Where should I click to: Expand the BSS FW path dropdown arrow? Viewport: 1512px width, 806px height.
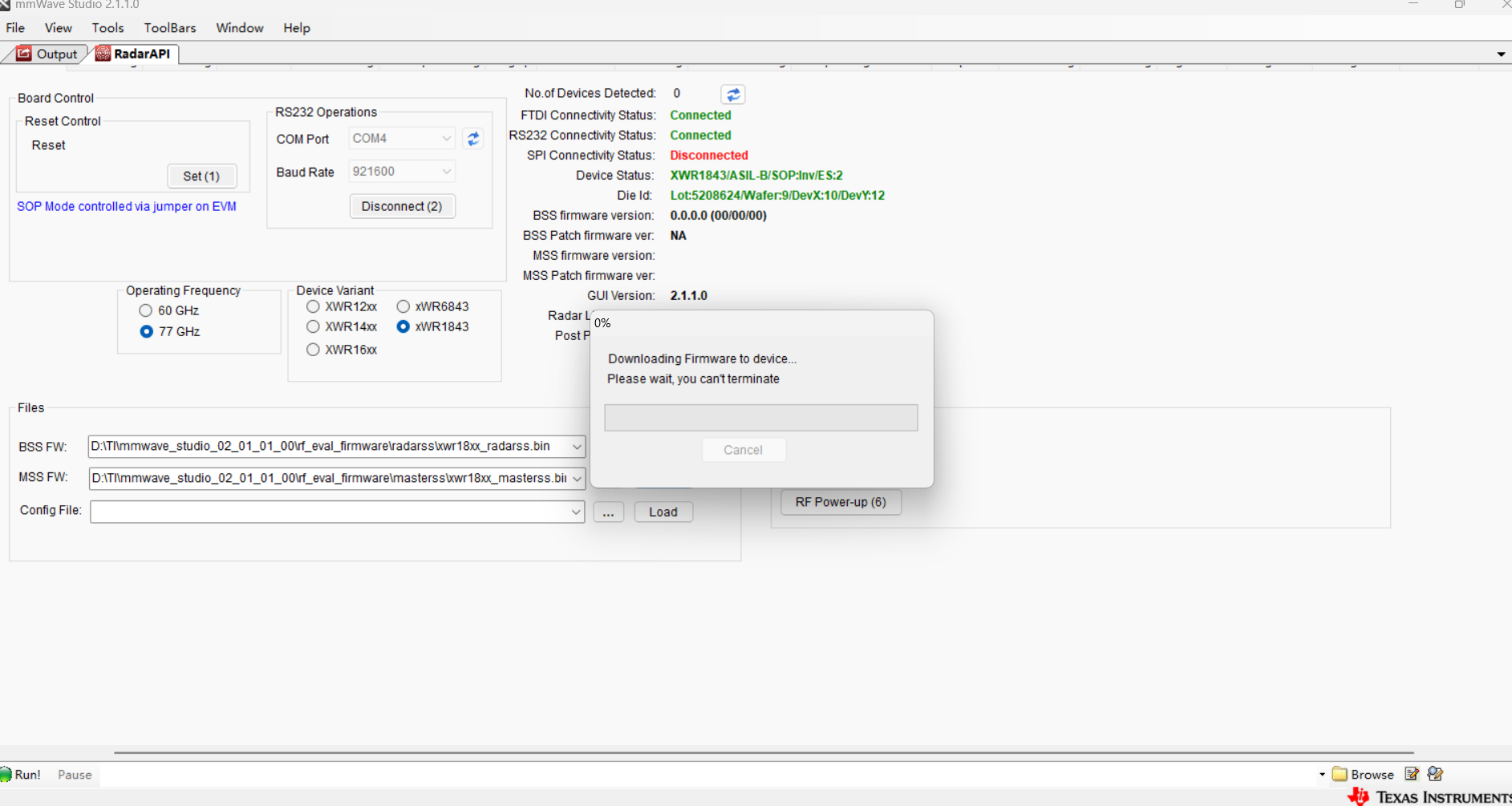coord(577,447)
